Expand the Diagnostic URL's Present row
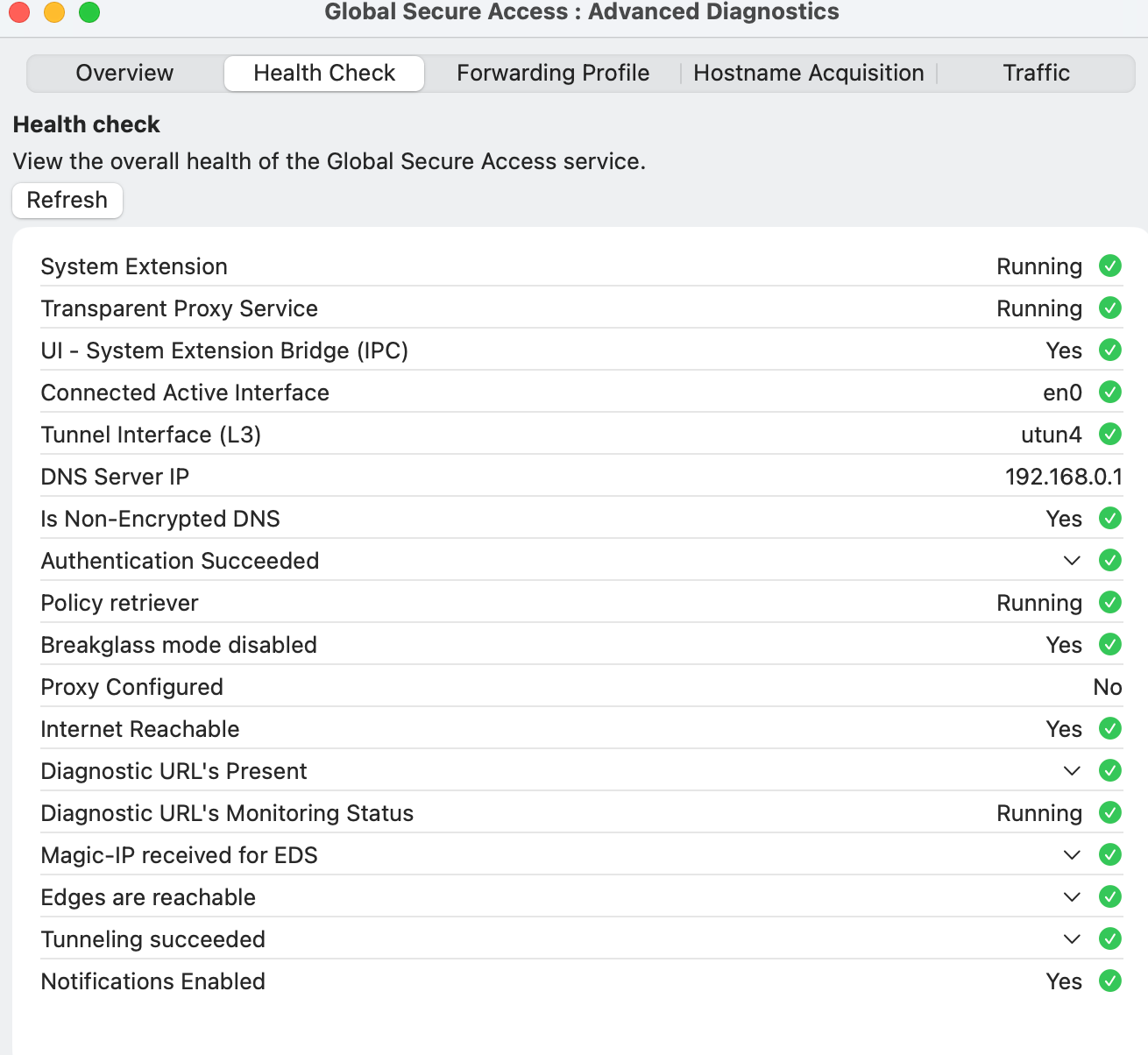This screenshot has width=1148, height=1055. (1072, 771)
